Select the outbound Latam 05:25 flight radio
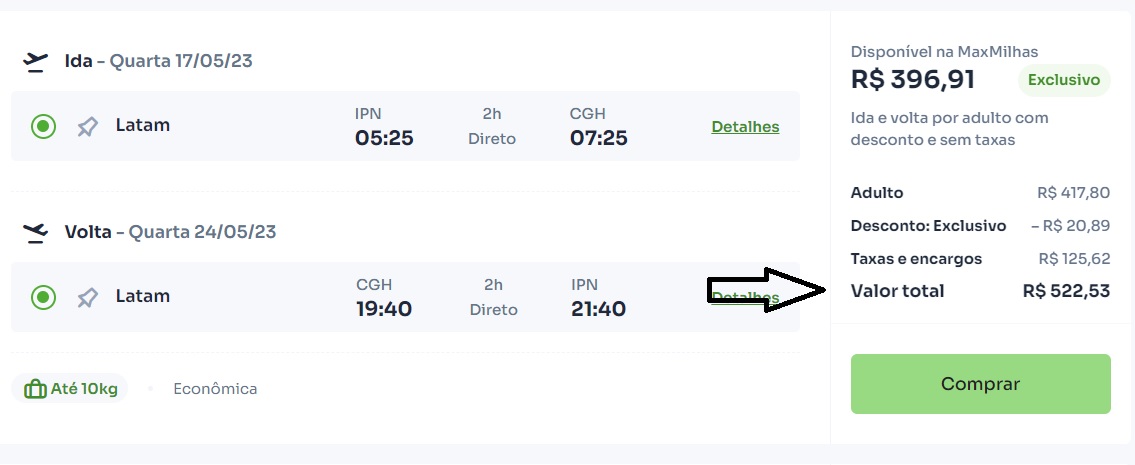Image resolution: width=1135 pixels, height=465 pixels. [43, 127]
